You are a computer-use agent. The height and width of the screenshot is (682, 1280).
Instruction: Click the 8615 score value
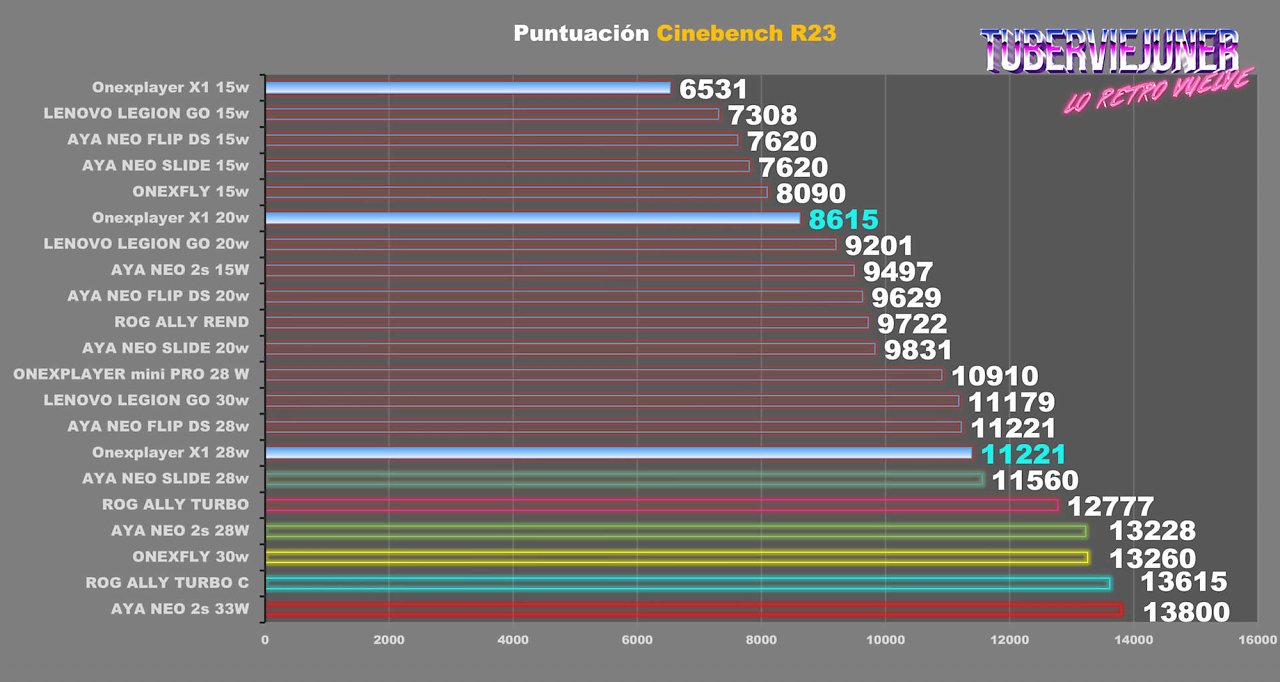843,220
